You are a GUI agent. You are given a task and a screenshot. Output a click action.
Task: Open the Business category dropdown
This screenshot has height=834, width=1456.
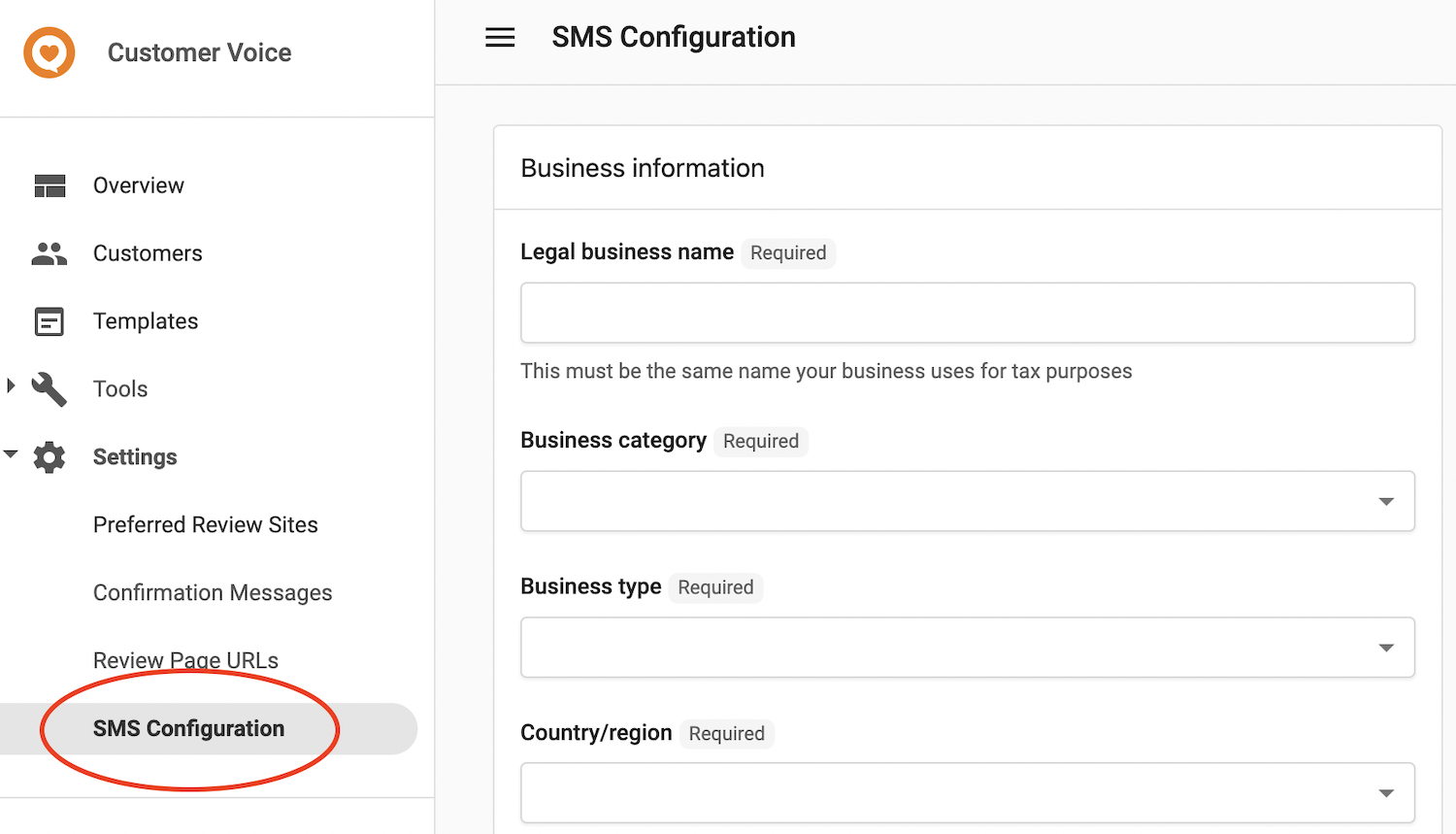pyautogui.click(x=968, y=501)
